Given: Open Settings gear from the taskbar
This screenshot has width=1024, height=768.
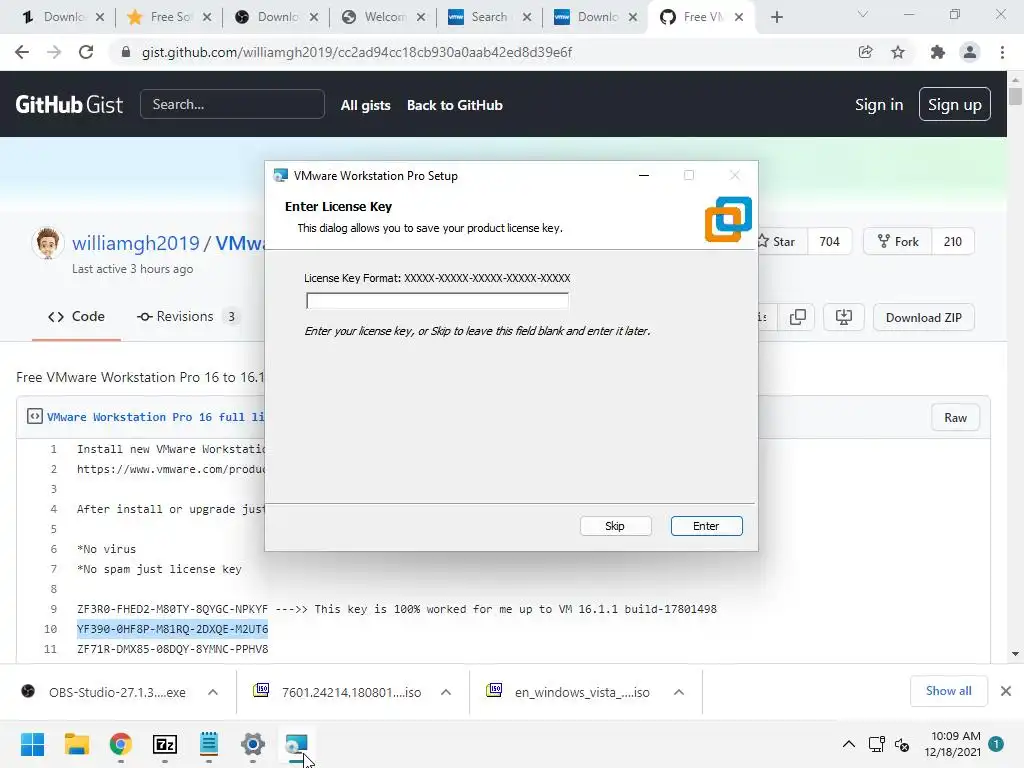Looking at the screenshot, I should (x=253, y=744).
